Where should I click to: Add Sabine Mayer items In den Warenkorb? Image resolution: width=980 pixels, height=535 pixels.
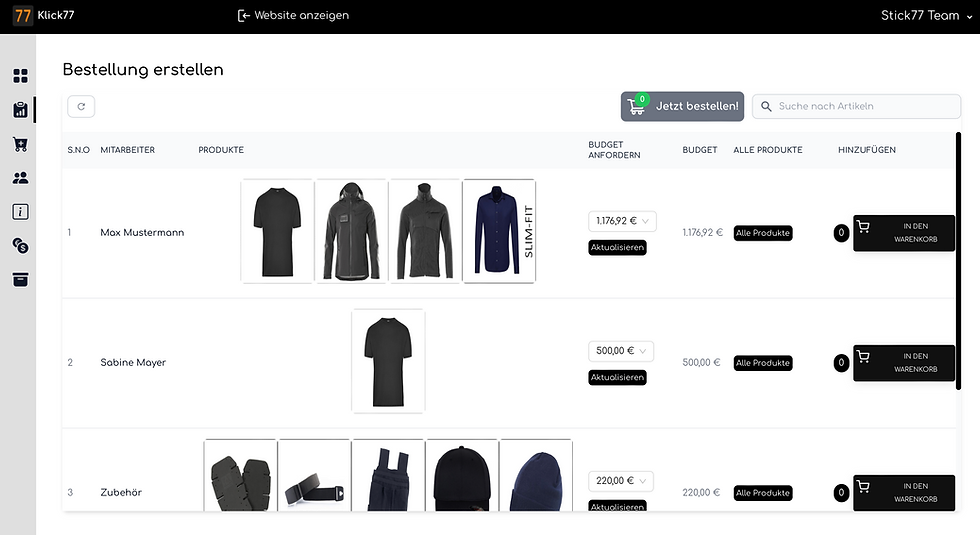click(904, 363)
